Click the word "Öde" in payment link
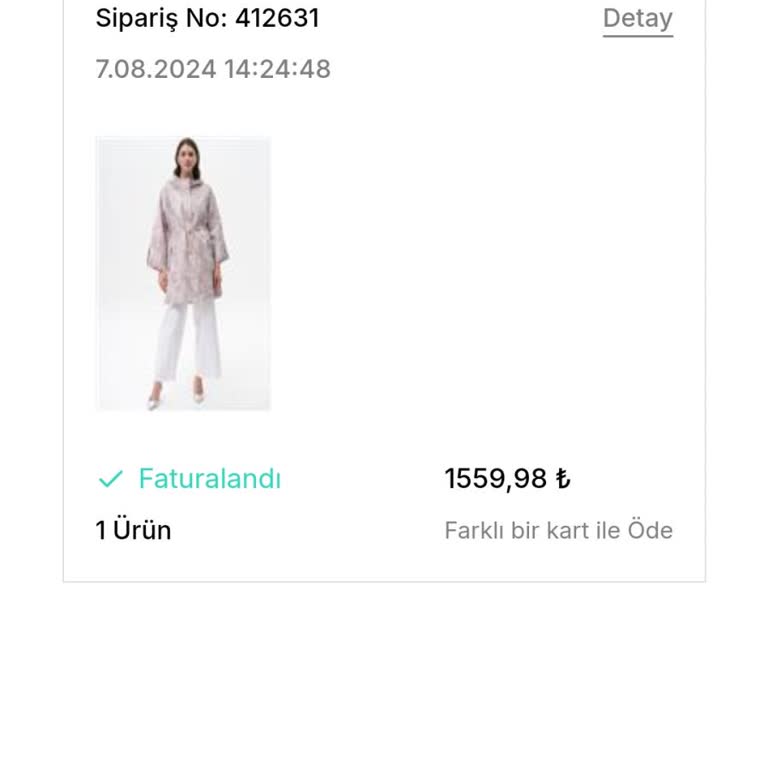The height and width of the screenshot is (768, 768). (x=650, y=530)
